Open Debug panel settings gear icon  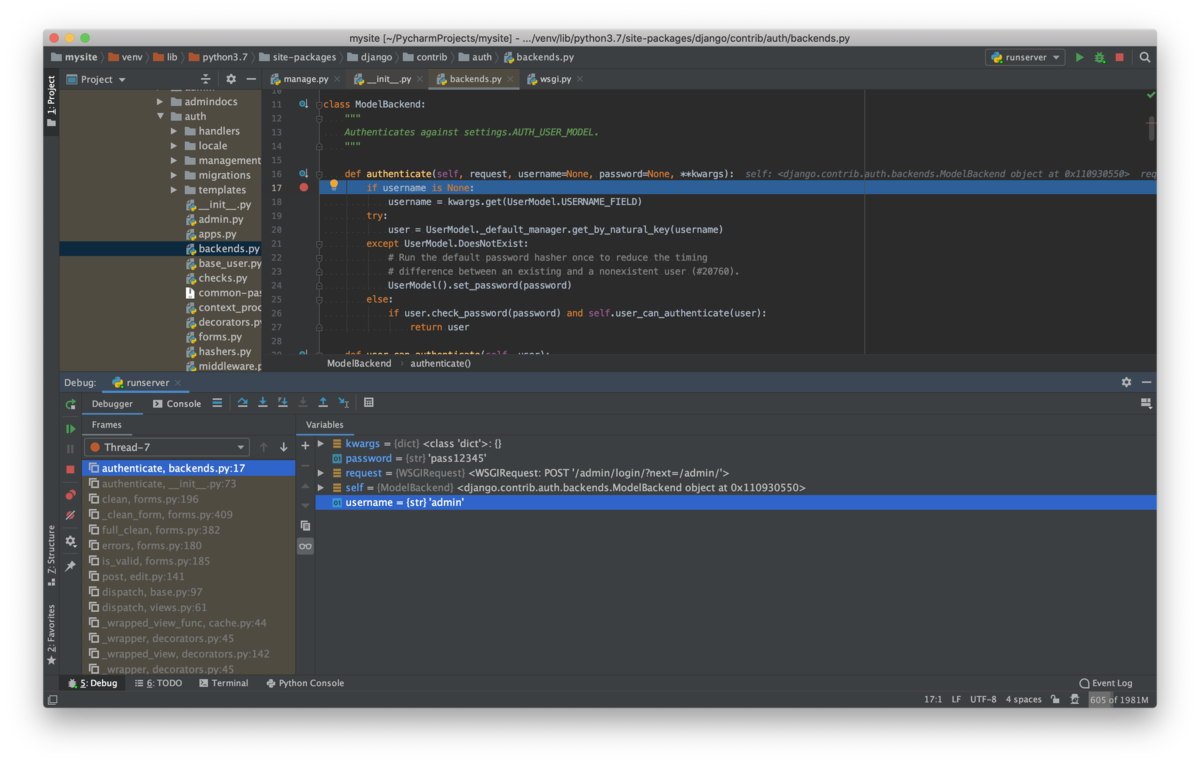pos(1126,382)
